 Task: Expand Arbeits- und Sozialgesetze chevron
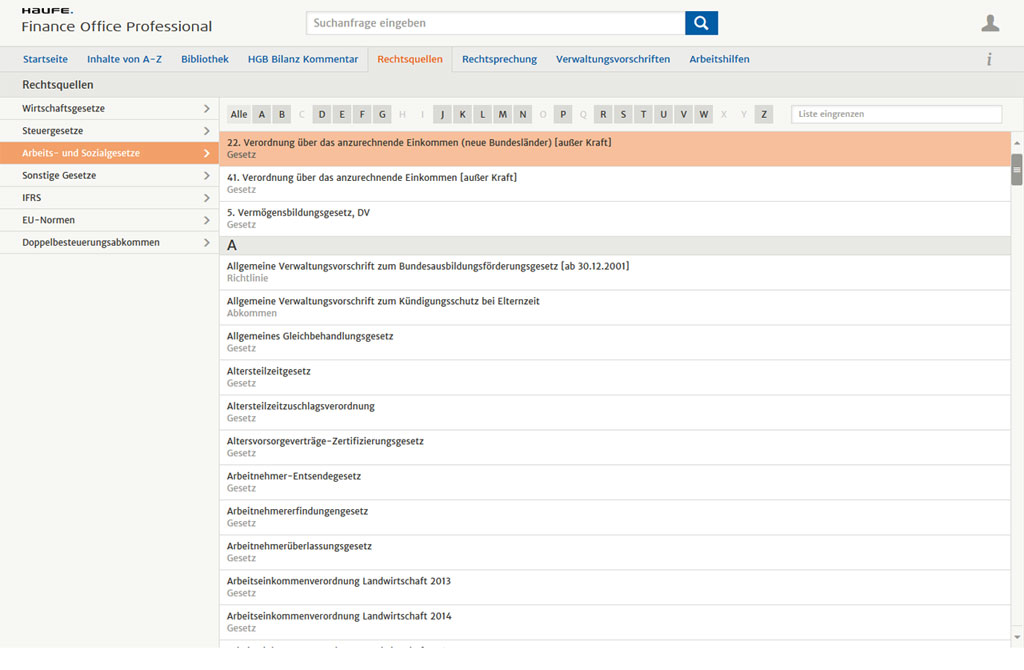pos(206,153)
